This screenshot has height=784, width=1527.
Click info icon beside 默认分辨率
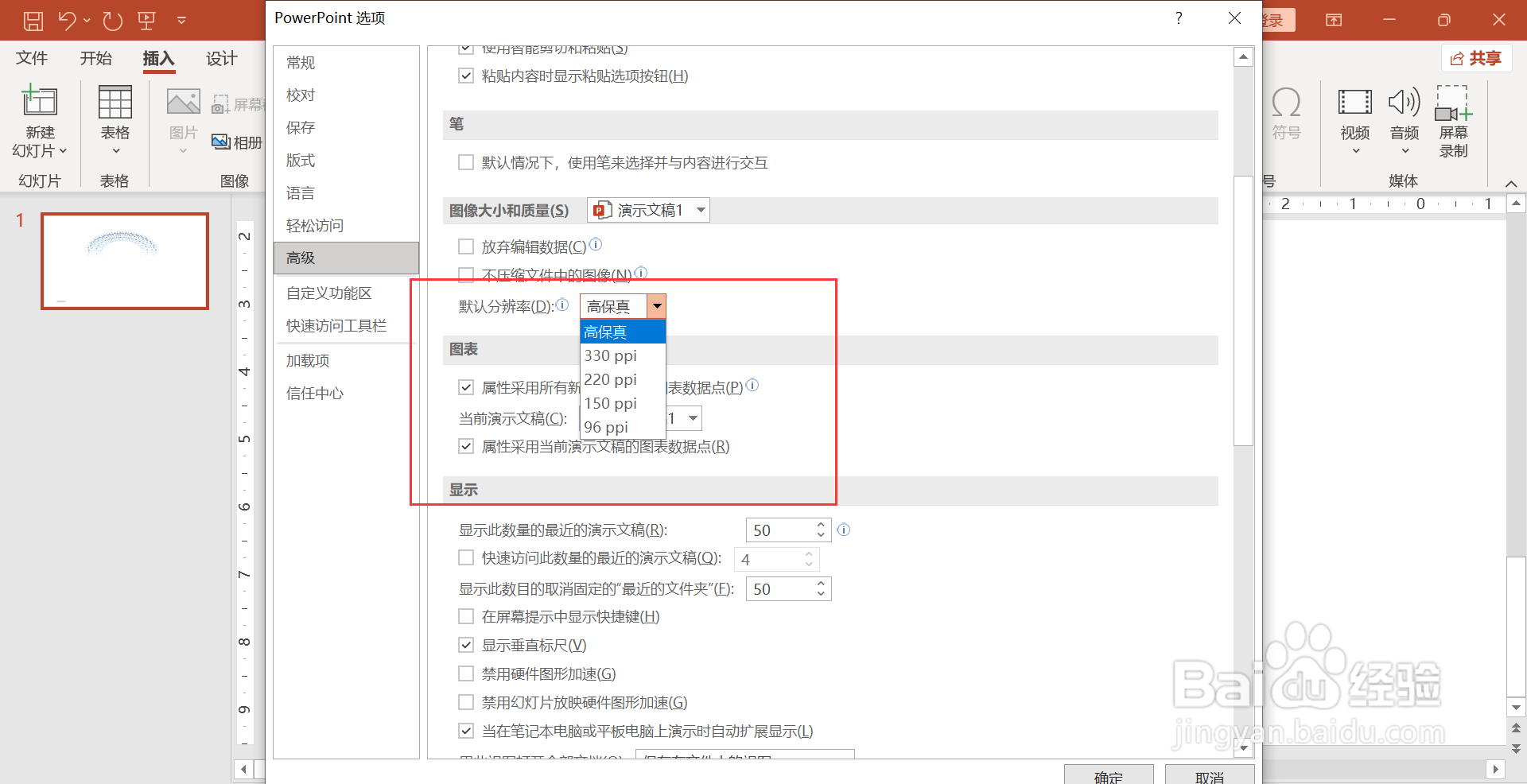tap(562, 305)
